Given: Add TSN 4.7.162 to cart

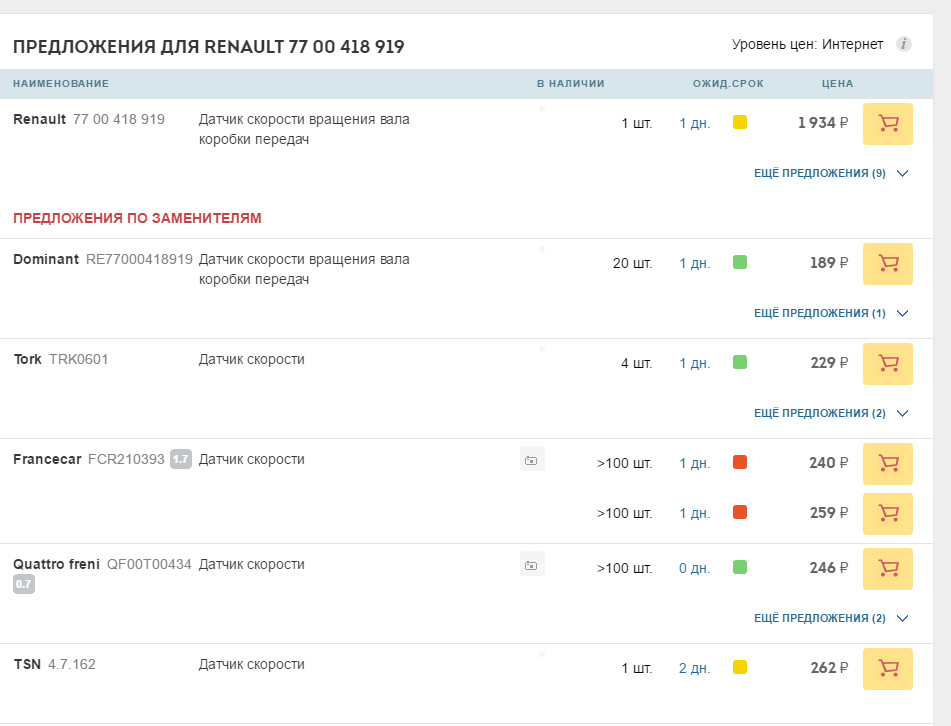Looking at the screenshot, I should pos(887,669).
